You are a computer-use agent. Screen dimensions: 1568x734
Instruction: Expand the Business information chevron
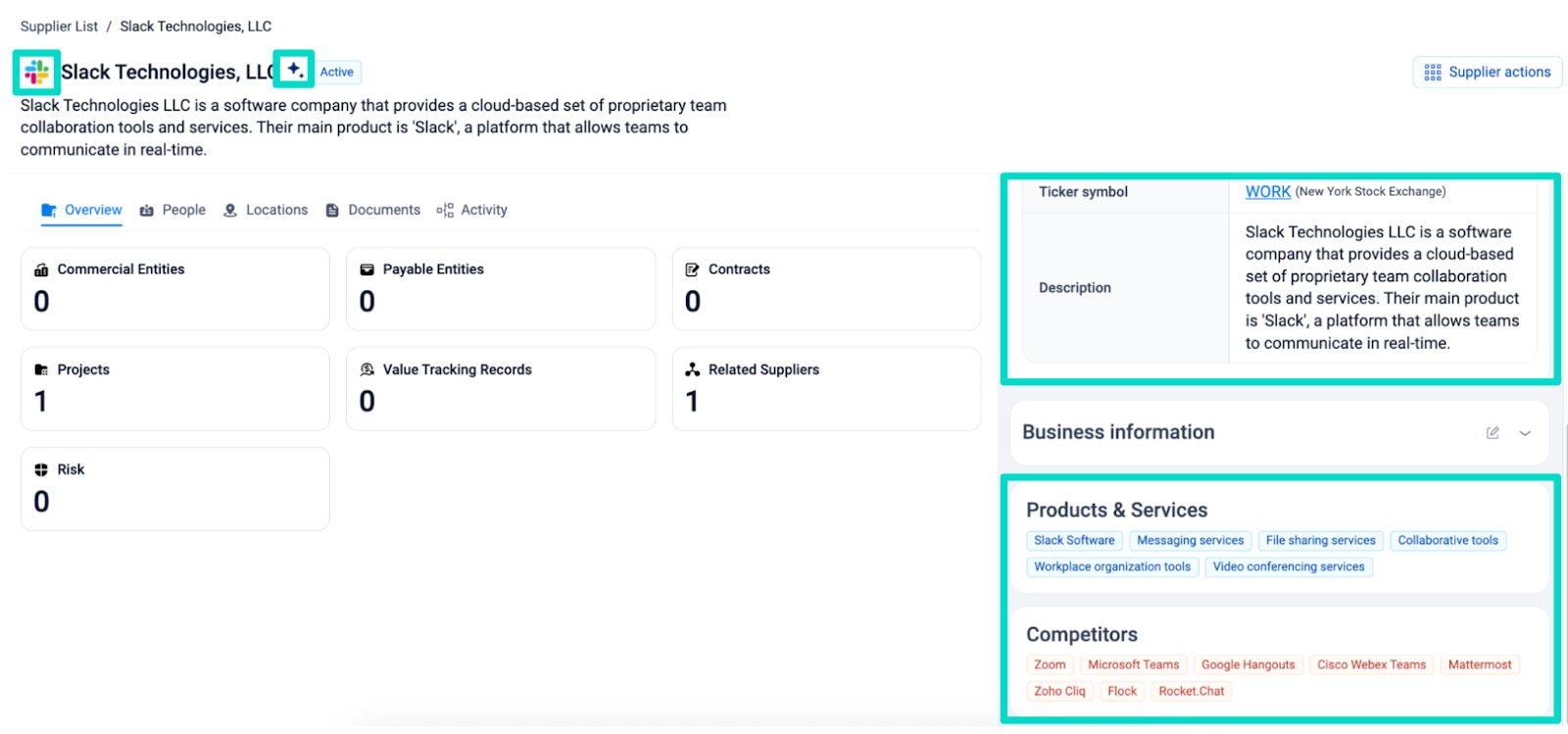[x=1525, y=433]
